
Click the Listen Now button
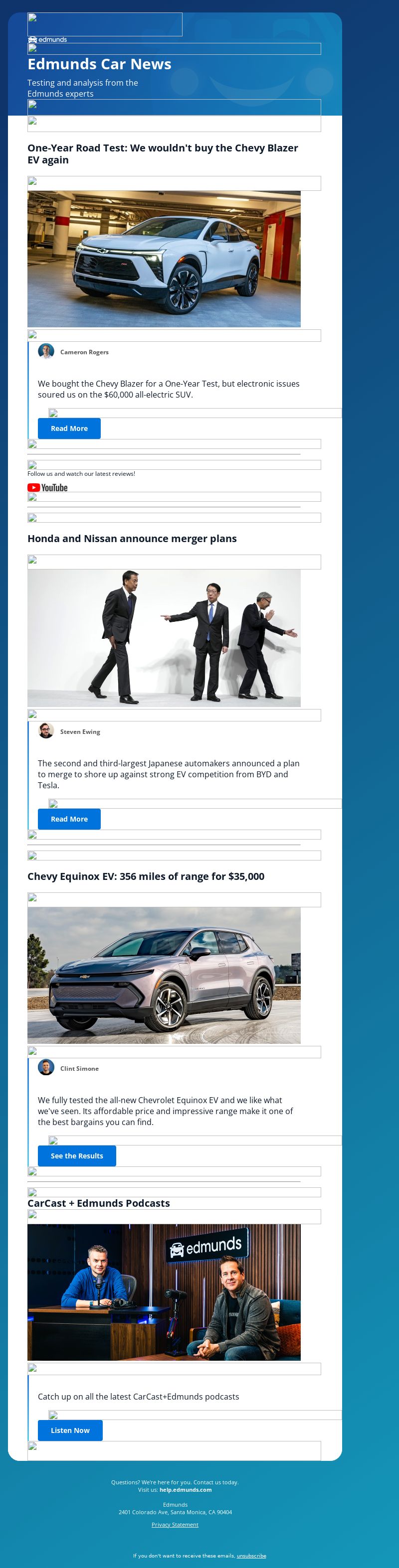[70, 1430]
